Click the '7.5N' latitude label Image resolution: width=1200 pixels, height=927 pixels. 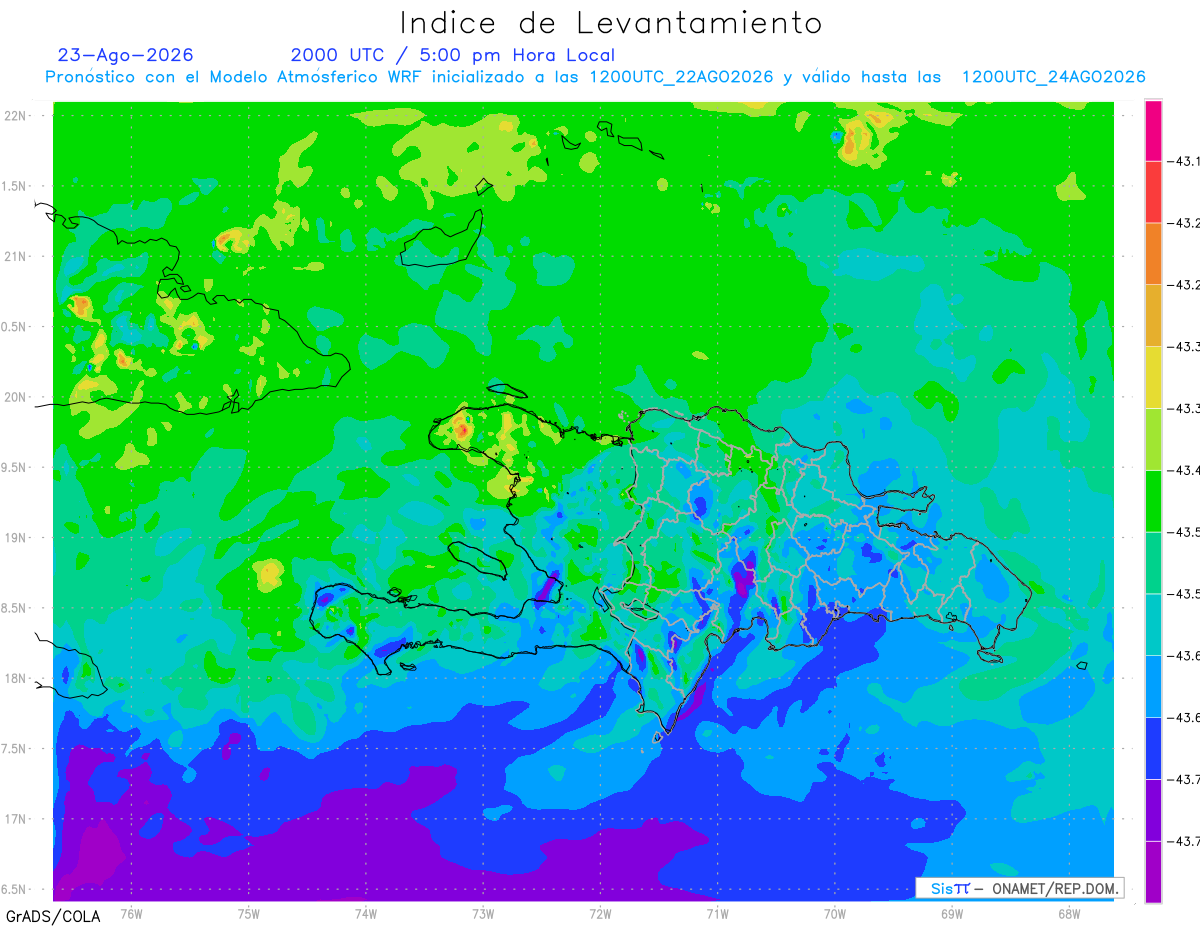13,749
